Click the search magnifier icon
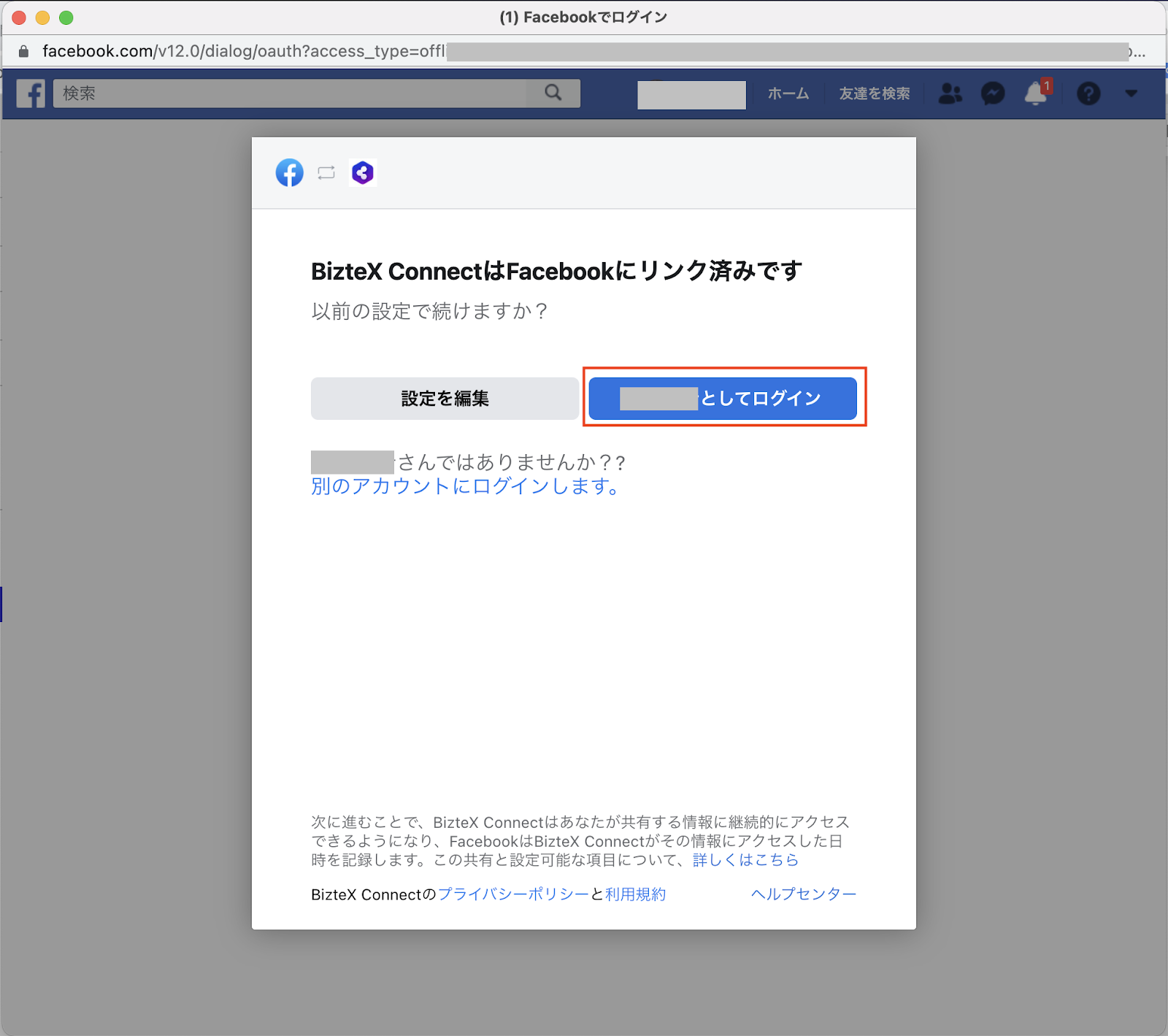The width and height of the screenshot is (1168, 1036). (x=553, y=93)
